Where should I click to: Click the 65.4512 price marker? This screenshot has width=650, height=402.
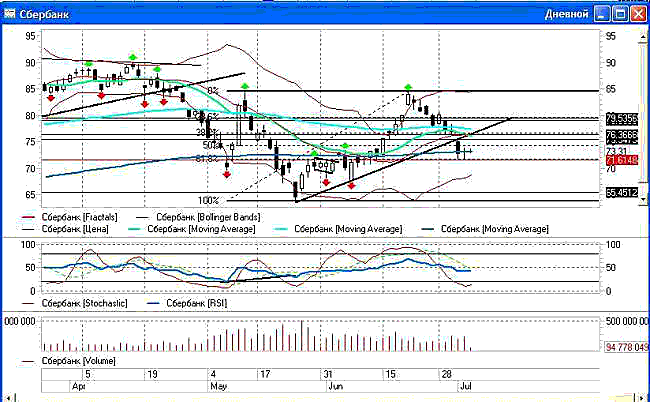622,193
